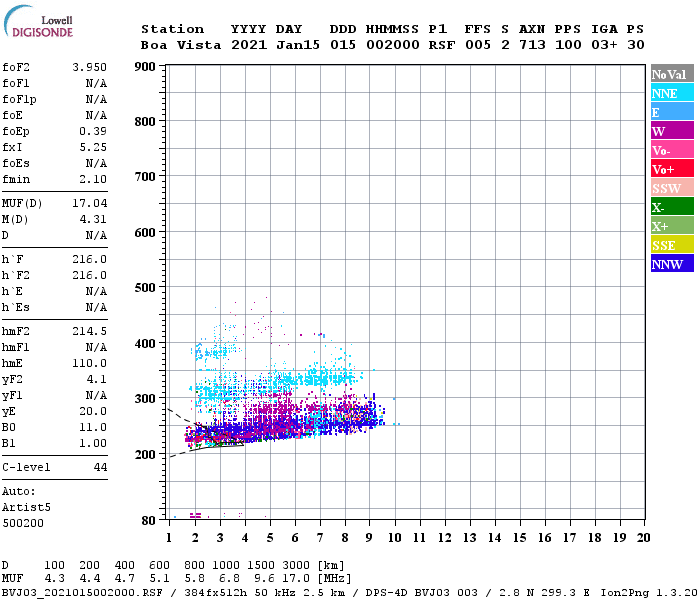Select the SSW legend swatch
The width and height of the screenshot is (700, 600).
coord(672,188)
